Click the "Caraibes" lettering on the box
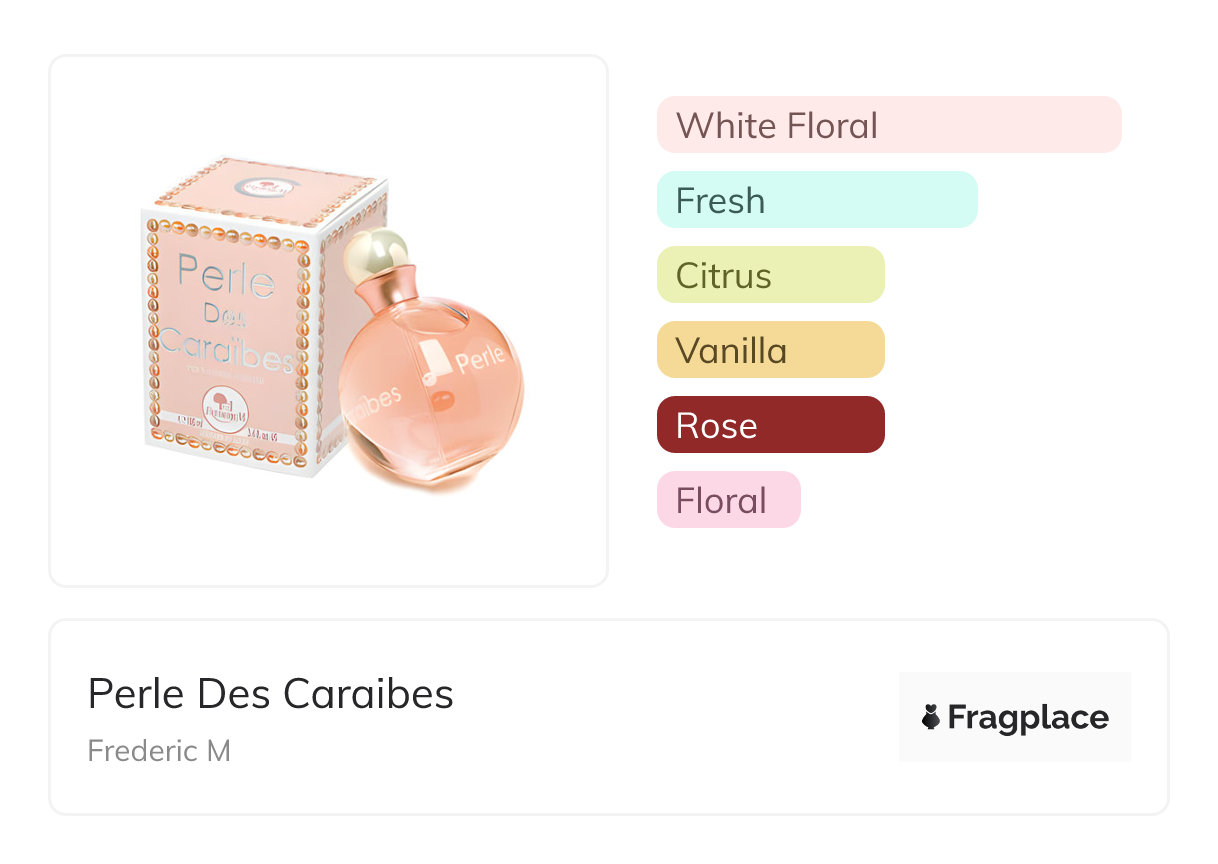1218x864 pixels. point(225,347)
